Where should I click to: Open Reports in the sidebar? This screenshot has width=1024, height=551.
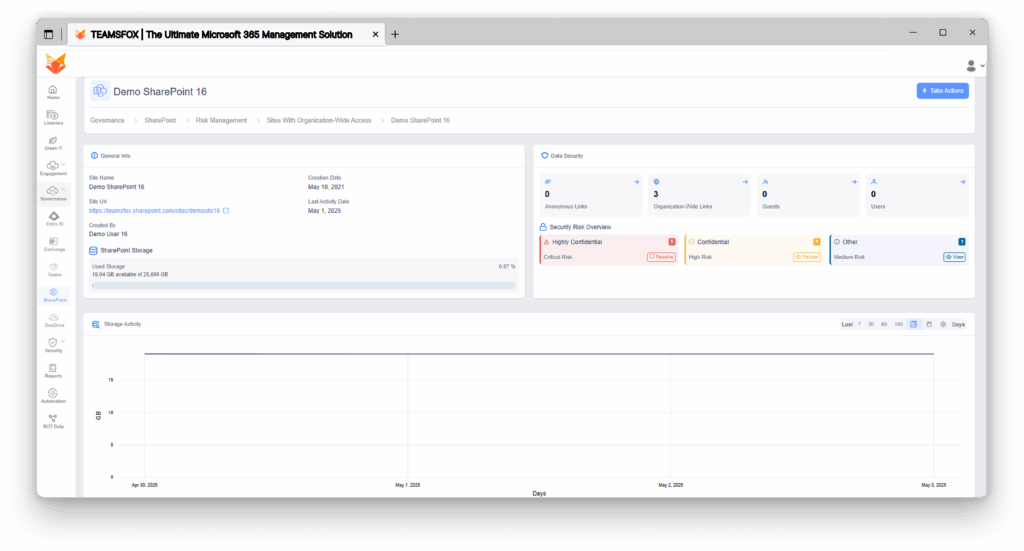53,371
